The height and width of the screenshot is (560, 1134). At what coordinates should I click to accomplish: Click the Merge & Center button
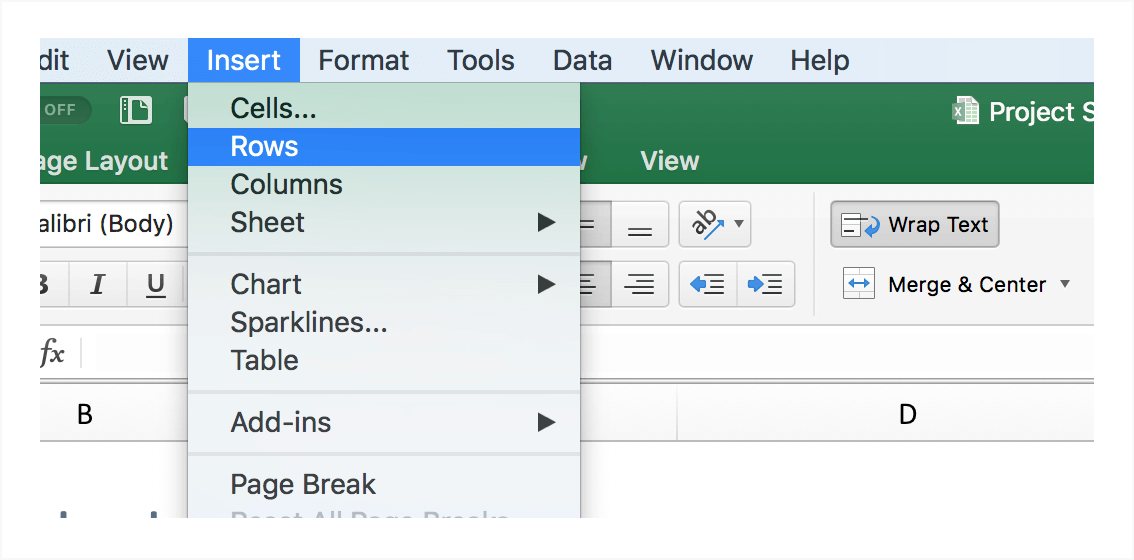click(x=945, y=285)
